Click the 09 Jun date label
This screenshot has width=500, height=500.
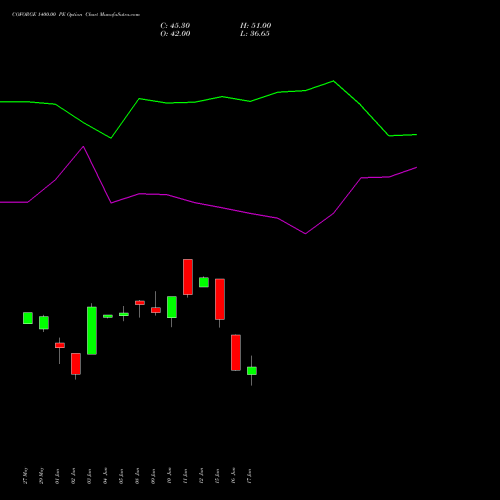point(154,476)
